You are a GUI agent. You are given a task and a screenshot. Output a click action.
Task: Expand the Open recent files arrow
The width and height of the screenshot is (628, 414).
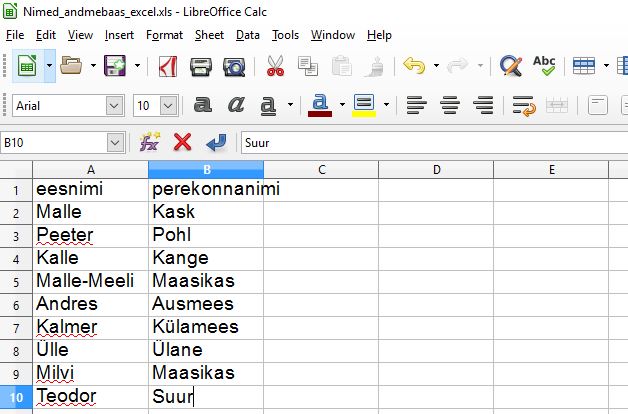[93, 66]
